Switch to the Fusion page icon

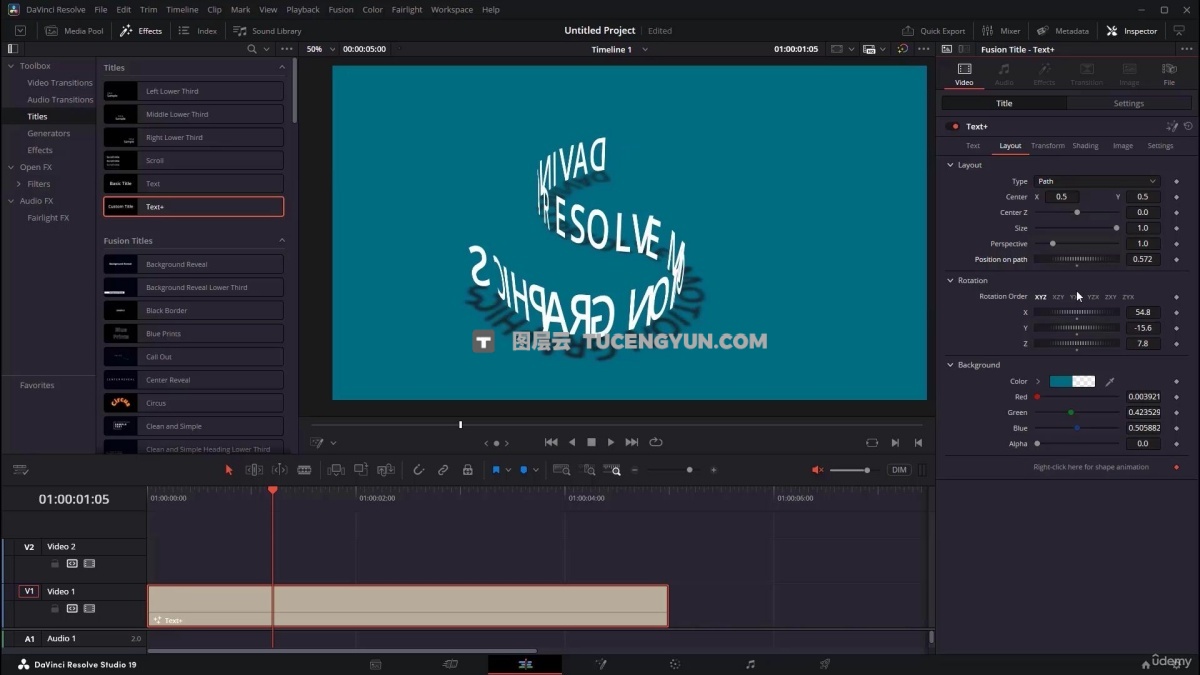[600, 664]
